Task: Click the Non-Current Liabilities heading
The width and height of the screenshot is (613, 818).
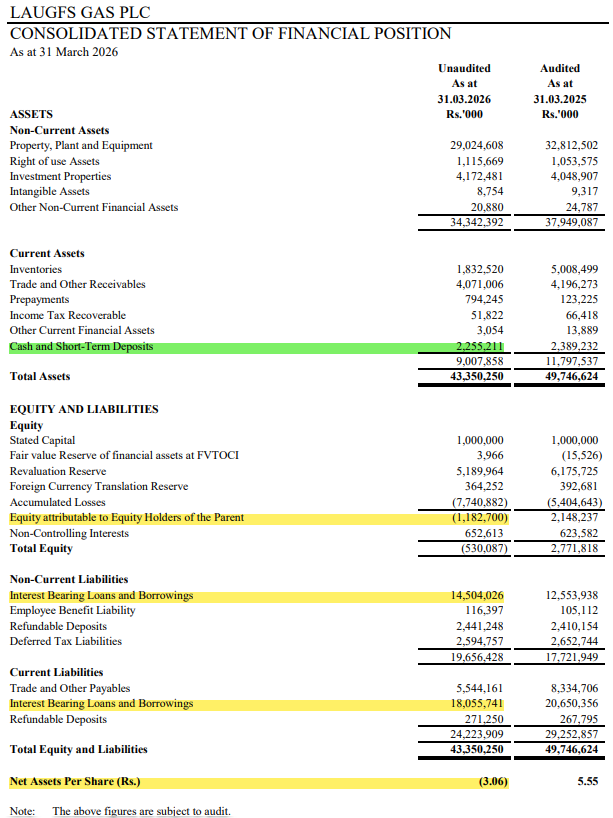Action: tap(69, 580)
